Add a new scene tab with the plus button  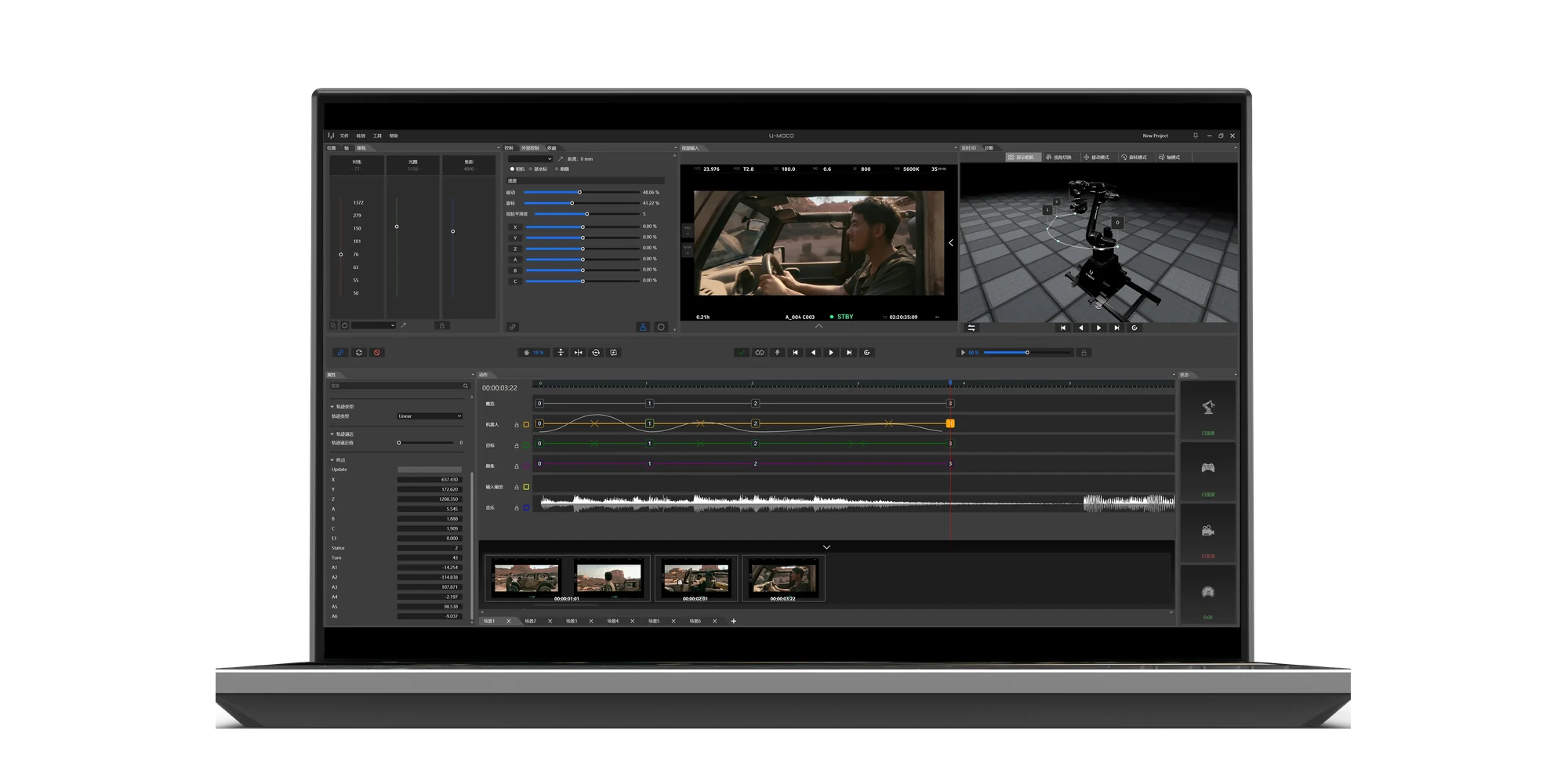734,621
